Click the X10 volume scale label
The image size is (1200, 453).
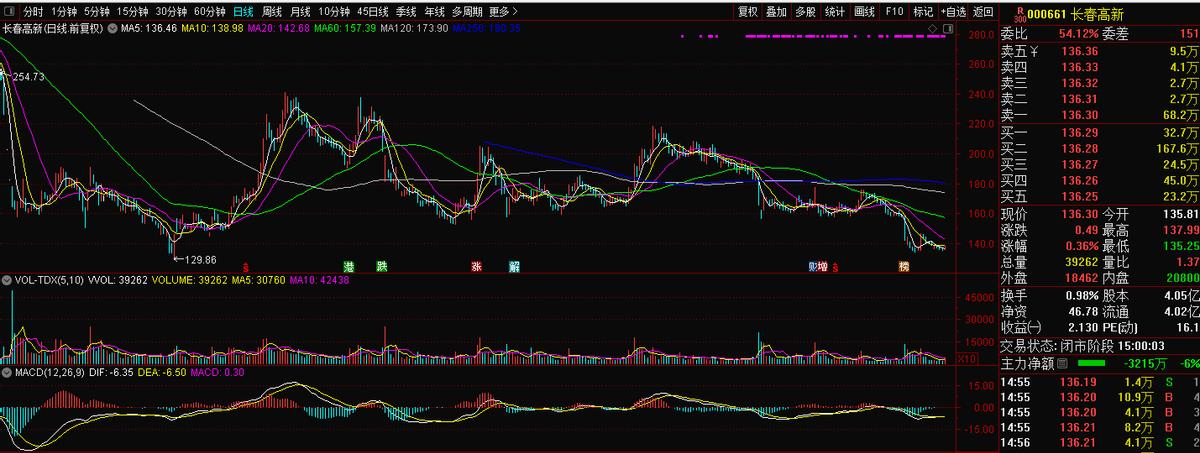tap(968, 358)
